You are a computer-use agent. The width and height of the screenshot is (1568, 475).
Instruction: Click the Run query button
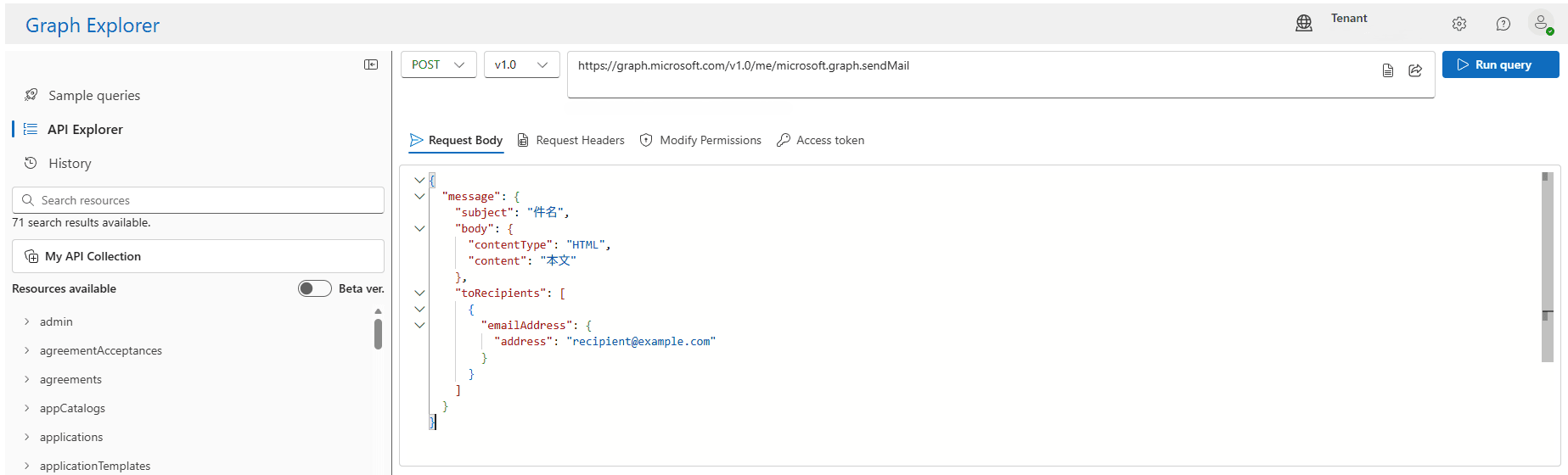(1500, 64)
